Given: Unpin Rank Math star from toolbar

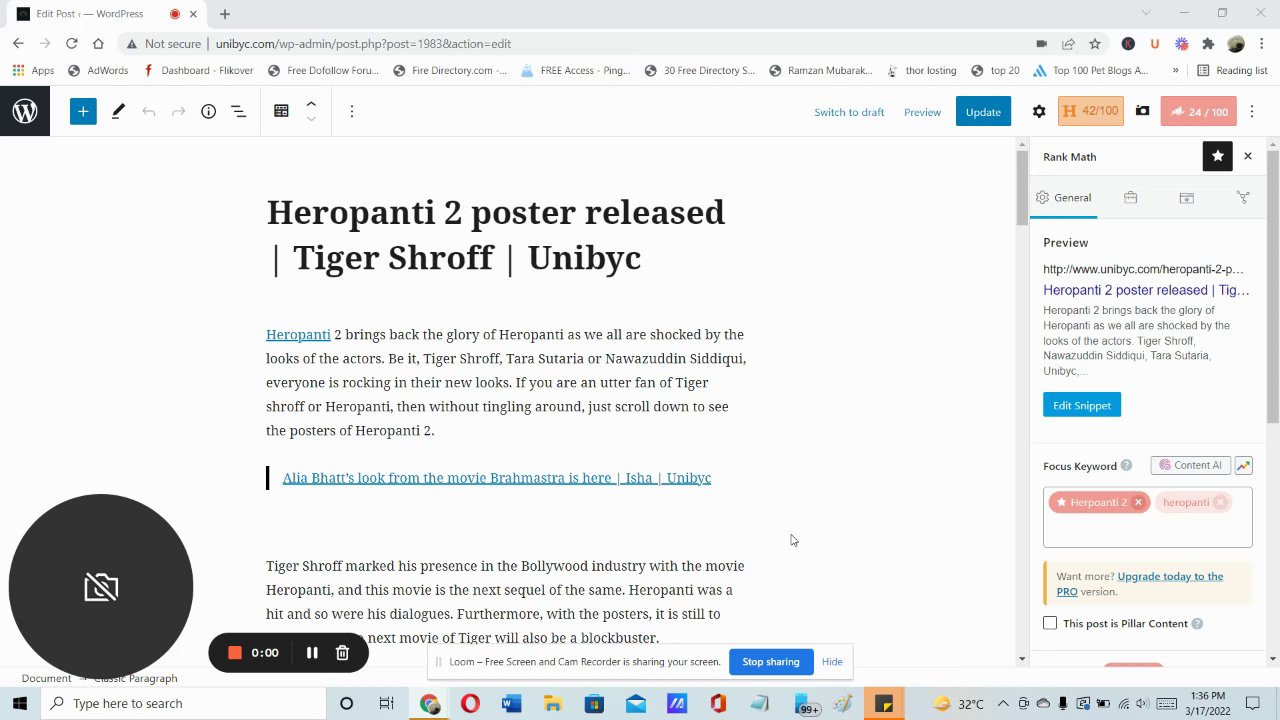Looking at the screenshot, I should [x=1217, y=156].
